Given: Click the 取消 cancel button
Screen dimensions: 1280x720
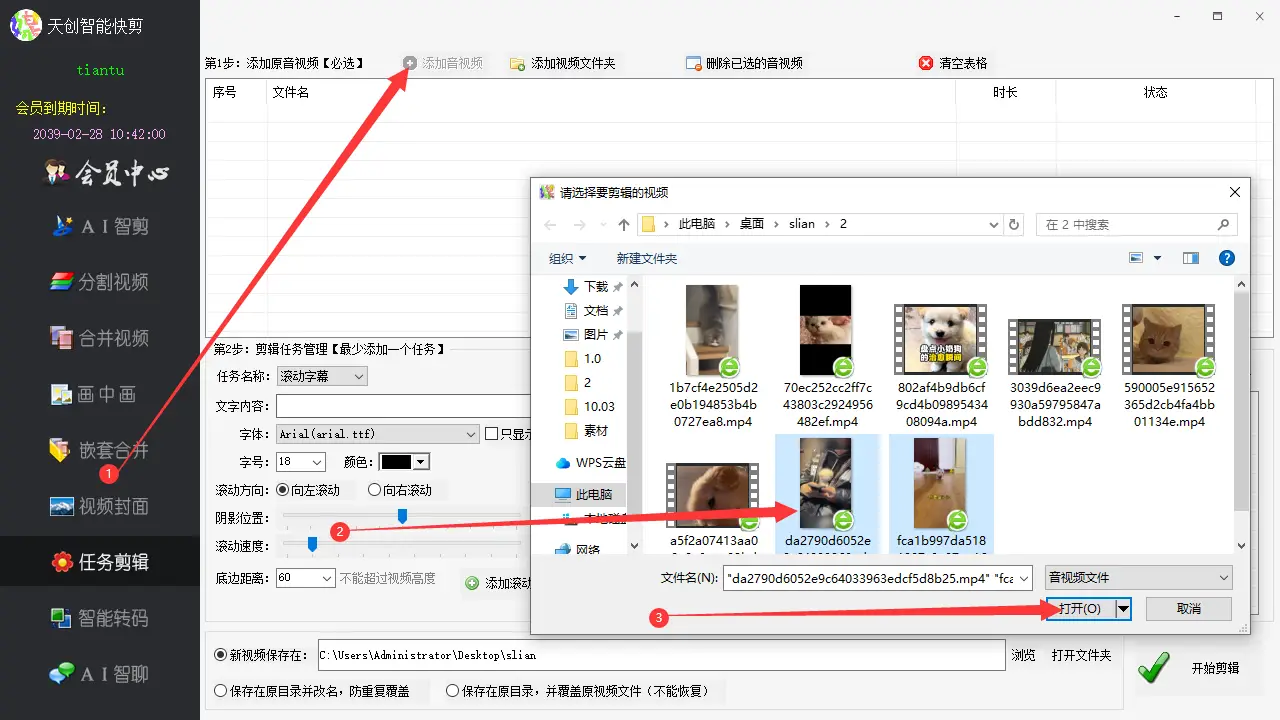Looking at the screenshot, I should pos(1188,609).
